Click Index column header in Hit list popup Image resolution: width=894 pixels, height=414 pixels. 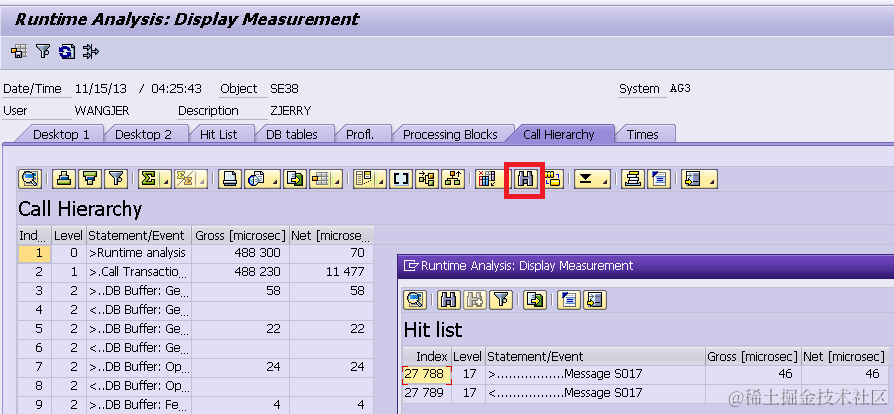coord(427,357)
